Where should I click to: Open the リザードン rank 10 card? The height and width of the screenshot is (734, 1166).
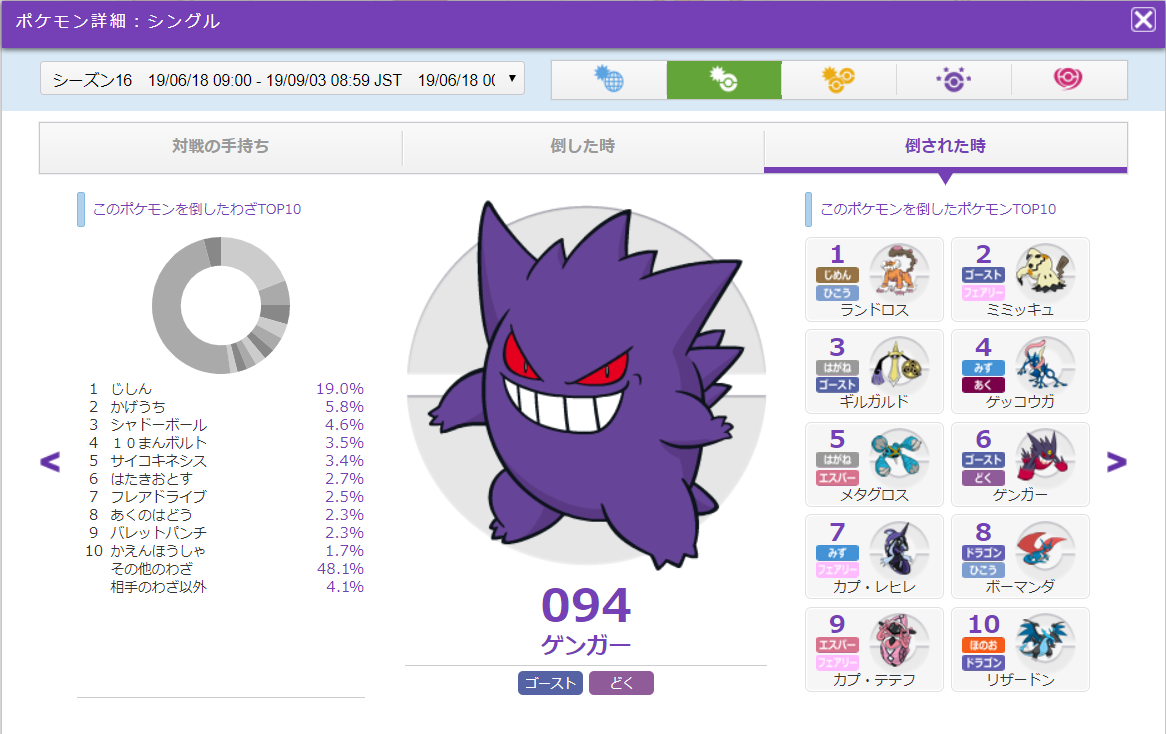pyautogui.click(x=1020, y=650)
